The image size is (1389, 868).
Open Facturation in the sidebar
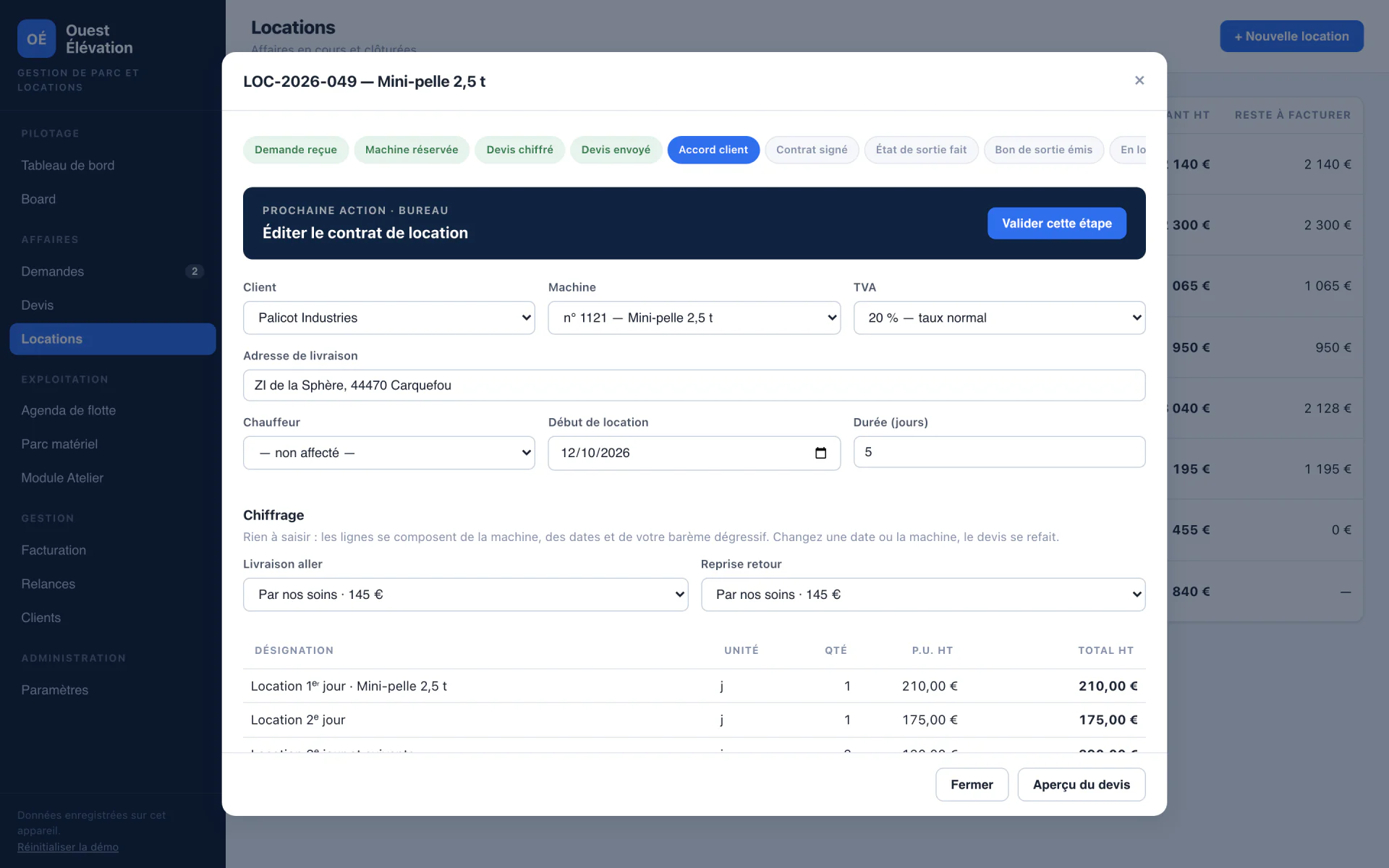pos(112,550)
